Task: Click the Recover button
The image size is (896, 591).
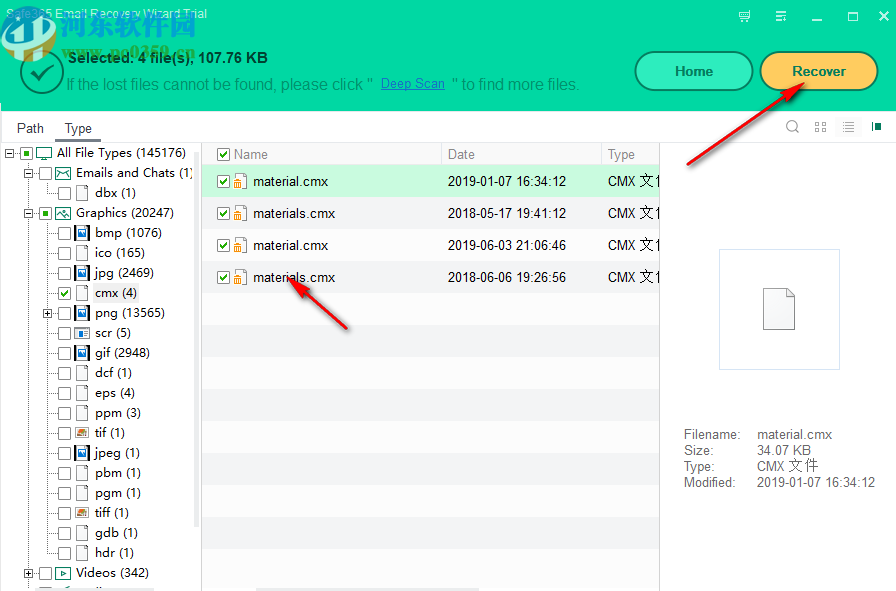Action: pos(819,71)
